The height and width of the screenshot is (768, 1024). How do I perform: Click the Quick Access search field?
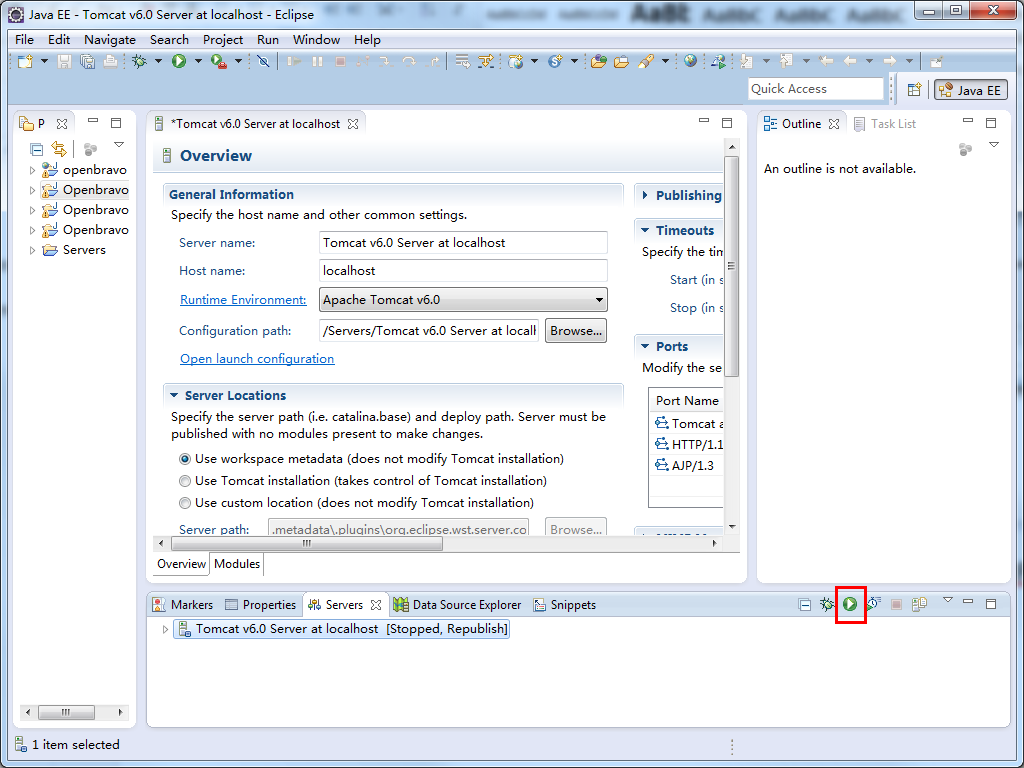point(815,89)
